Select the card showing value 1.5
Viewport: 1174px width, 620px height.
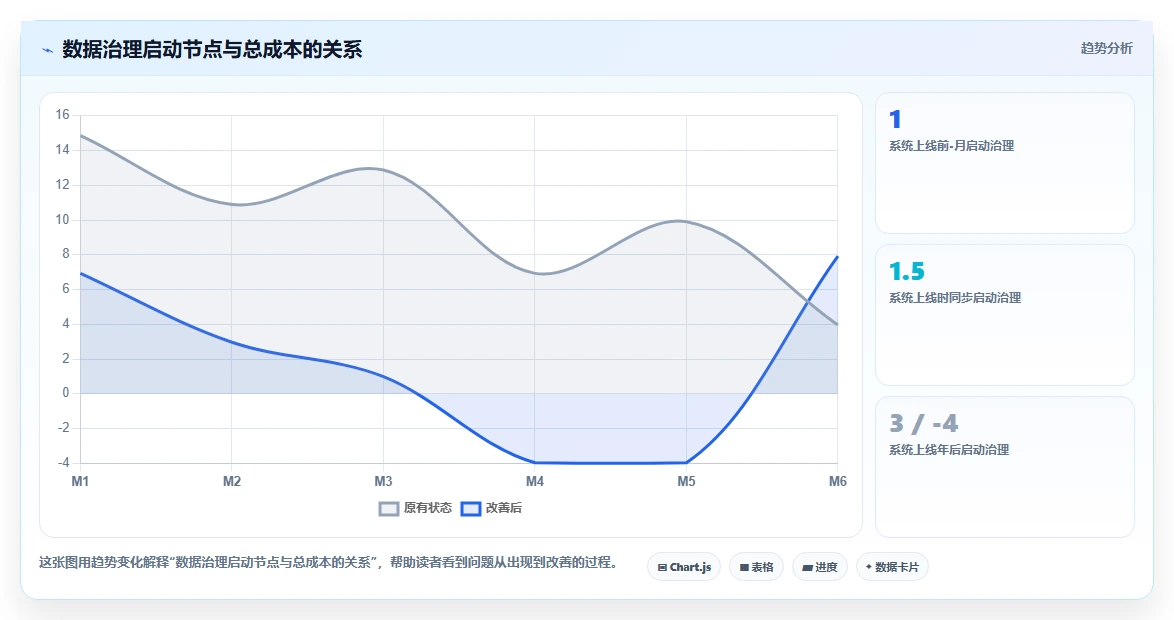(1005, 315)
